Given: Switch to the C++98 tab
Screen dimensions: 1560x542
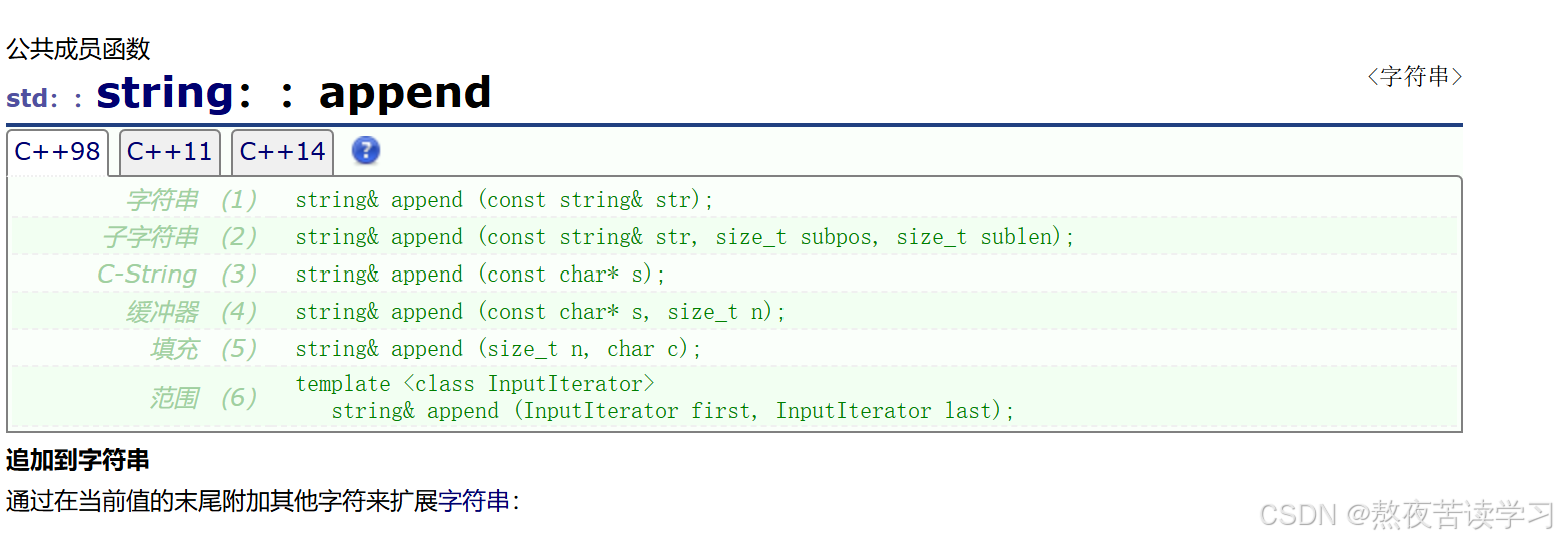Looking at the screenshot, I should (57, 152).
